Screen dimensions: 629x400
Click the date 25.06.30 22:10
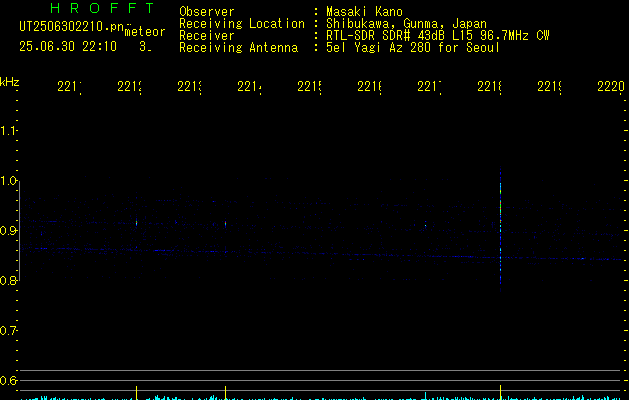[68, 47]
